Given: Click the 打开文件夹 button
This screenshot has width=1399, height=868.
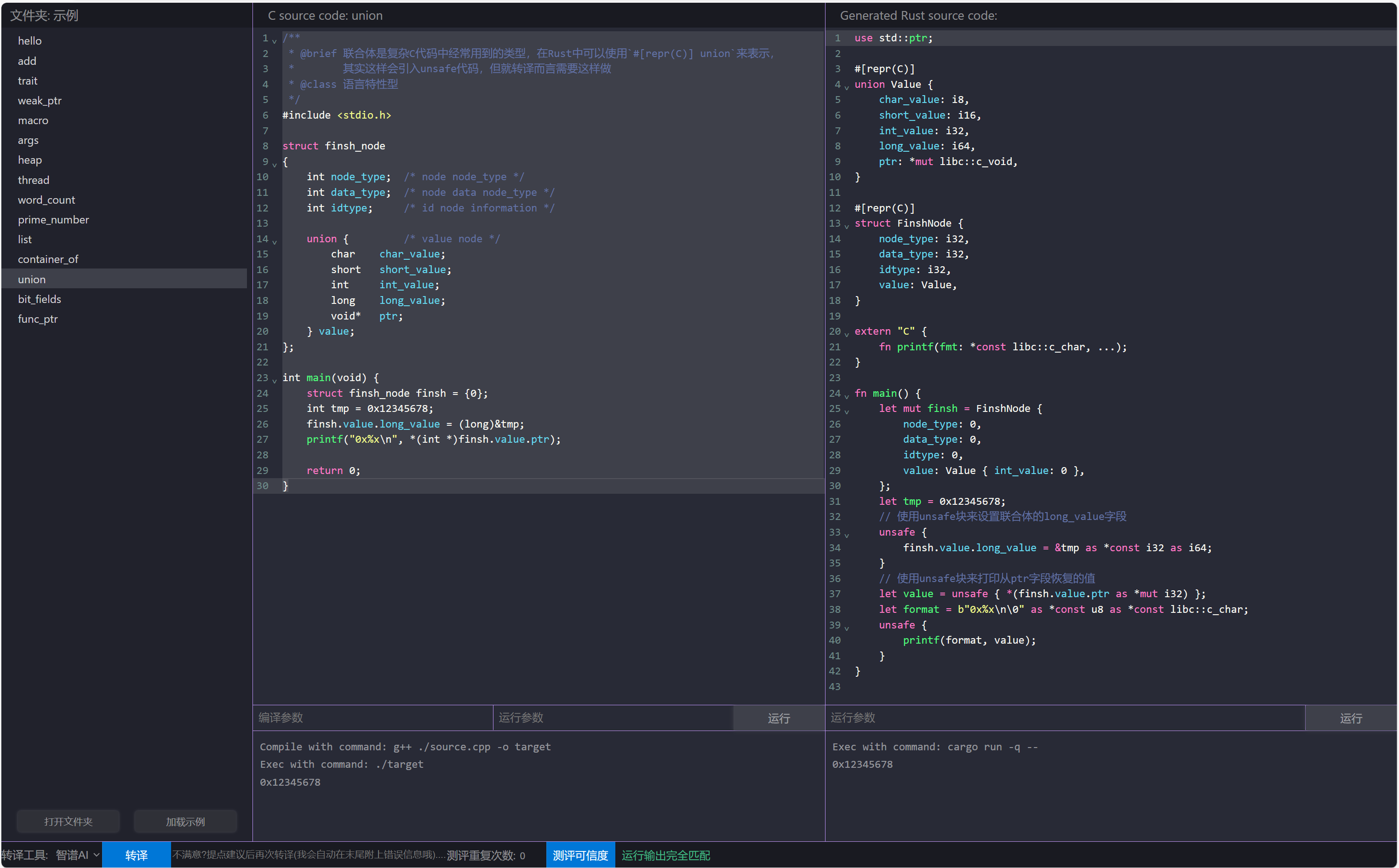Looking at the screenshot, I should coord(69,822).
